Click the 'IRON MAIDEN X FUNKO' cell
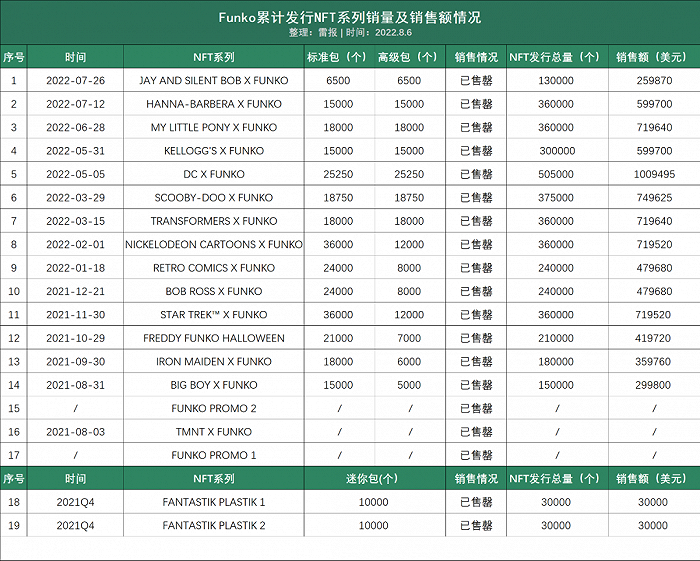The image size is (700, 561). (214, 362)
